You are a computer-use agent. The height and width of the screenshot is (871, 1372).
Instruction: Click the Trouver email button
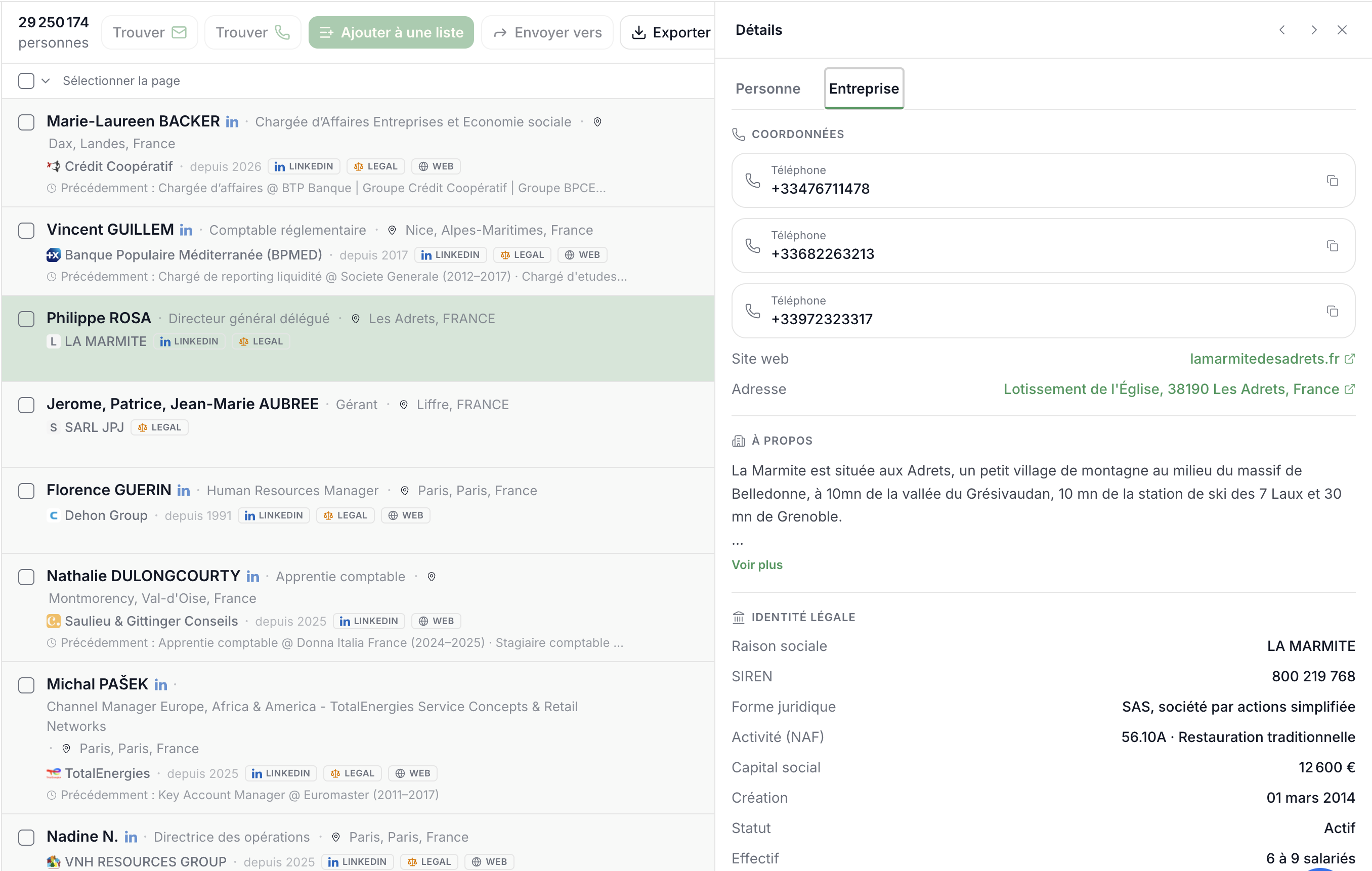tap(149, 32)
